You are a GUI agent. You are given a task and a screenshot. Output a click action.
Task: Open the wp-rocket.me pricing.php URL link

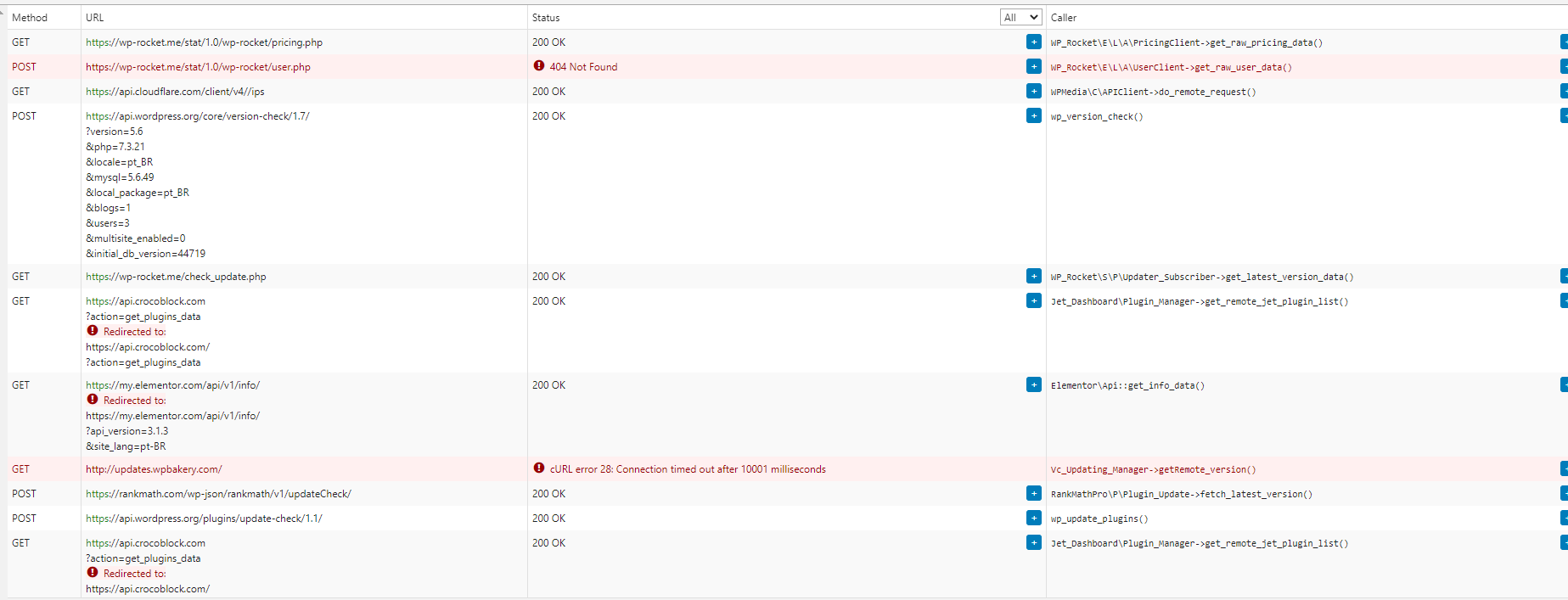coord(204,42)
